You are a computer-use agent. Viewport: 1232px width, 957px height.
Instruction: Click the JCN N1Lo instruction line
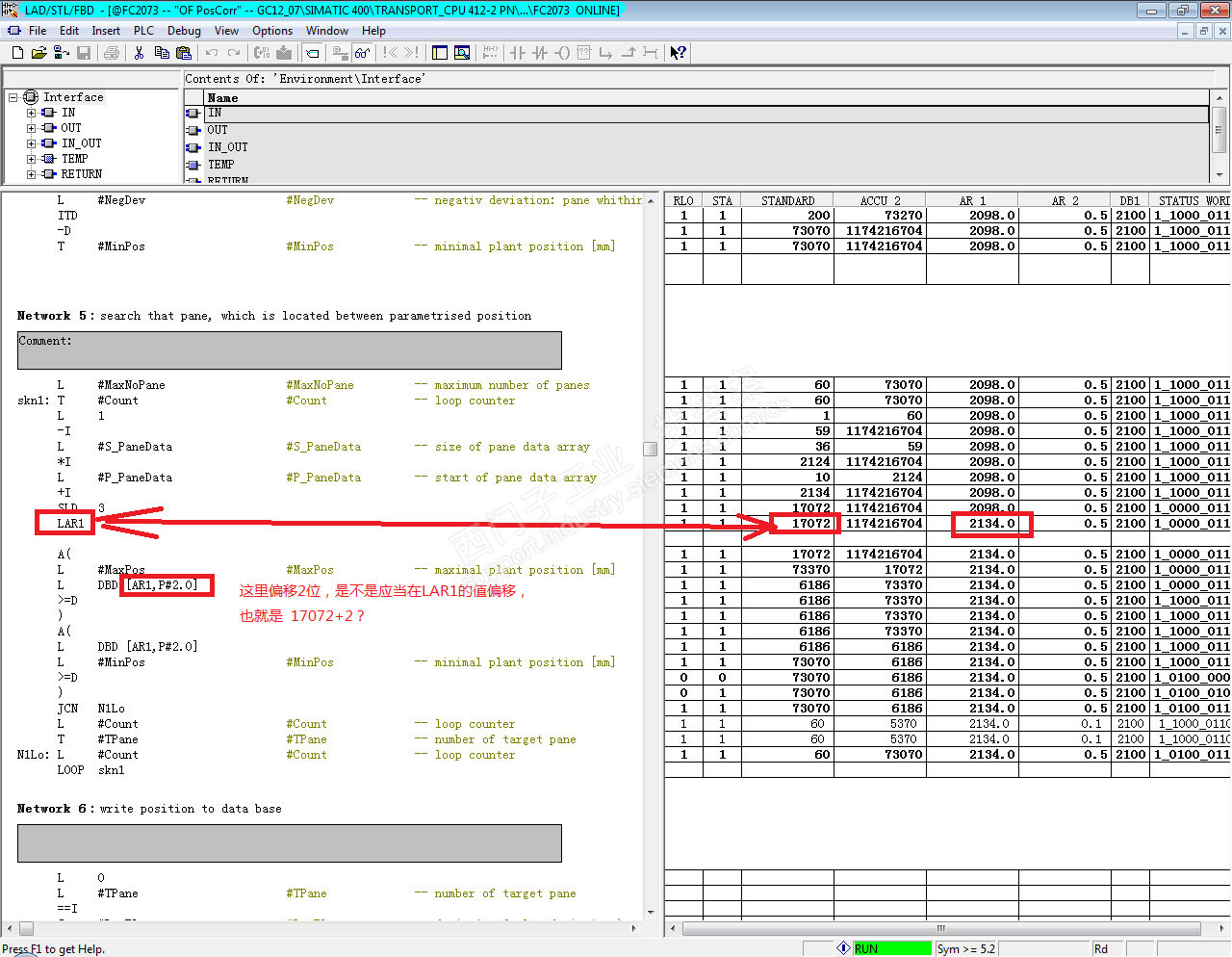click(90, 709)
